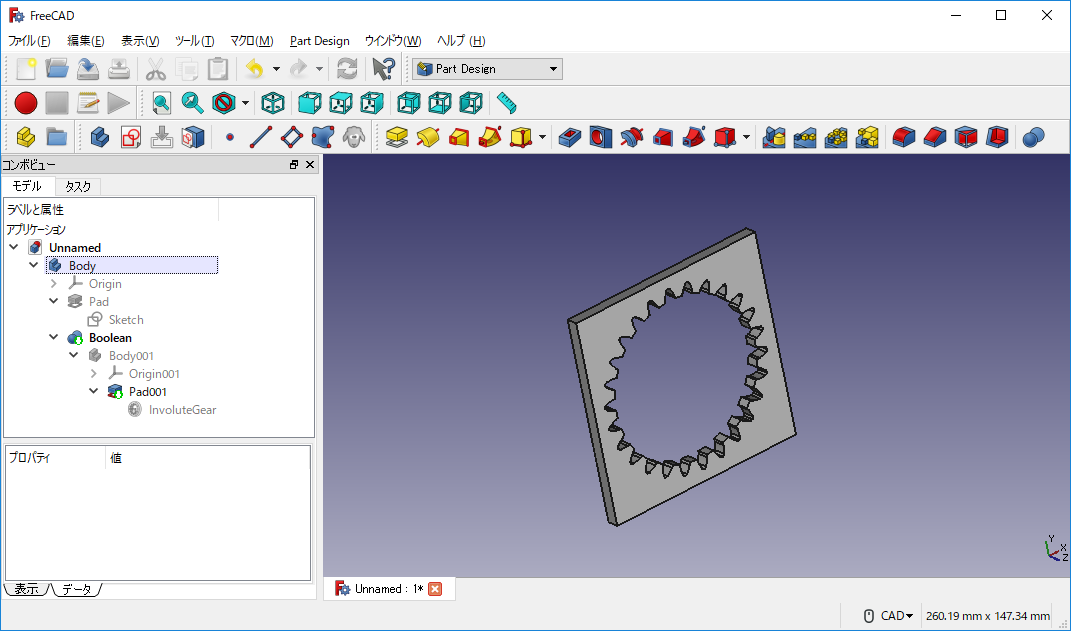Open the ファイル(F) menu
This screenshot has height=631, width=1071.
click(x=29, y=41)
